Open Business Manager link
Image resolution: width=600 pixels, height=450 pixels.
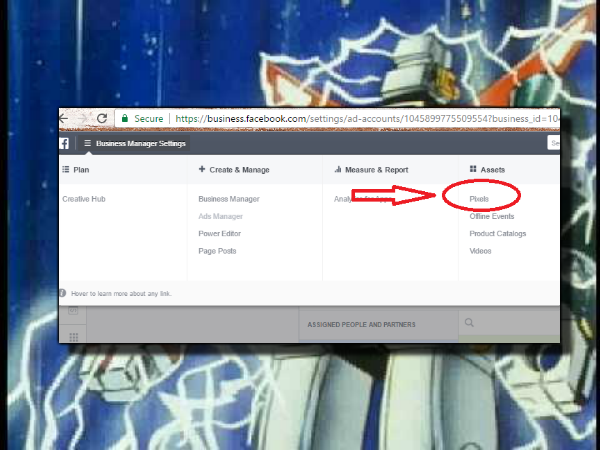point(229,199)
